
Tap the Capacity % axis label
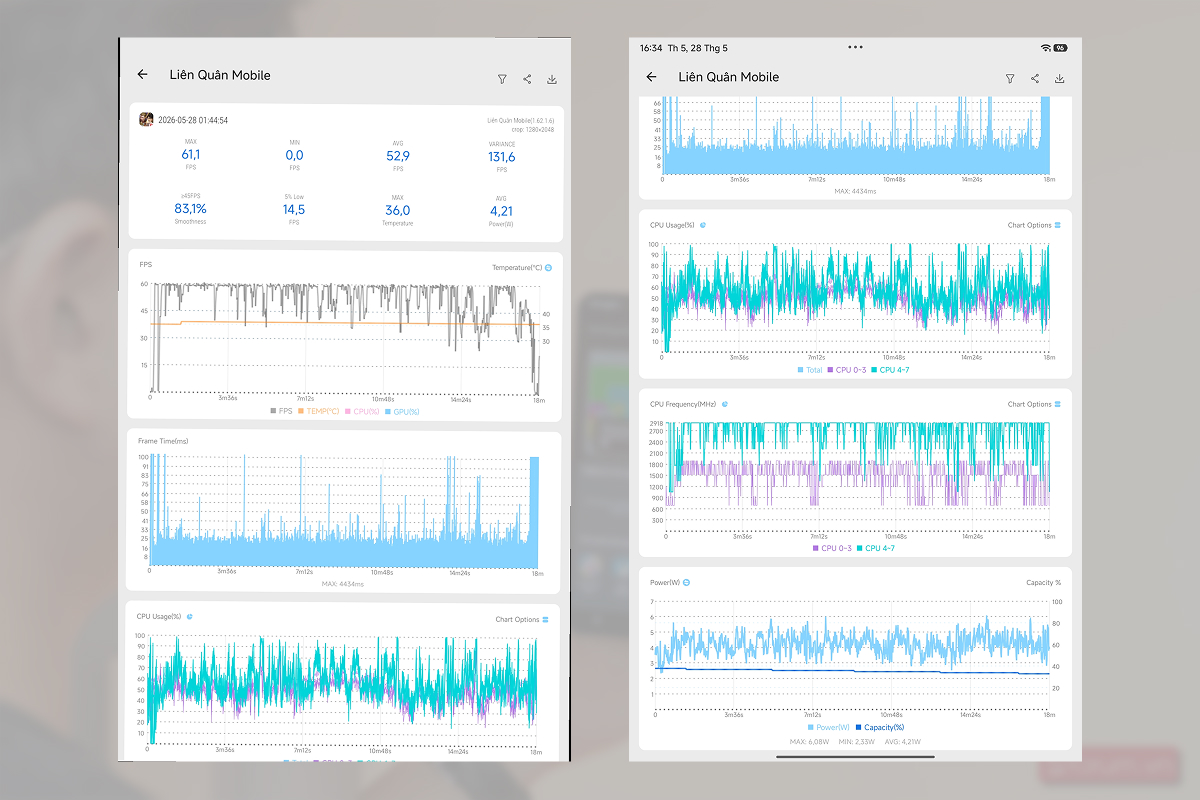pyautogui.click(x=1044, y=582)
